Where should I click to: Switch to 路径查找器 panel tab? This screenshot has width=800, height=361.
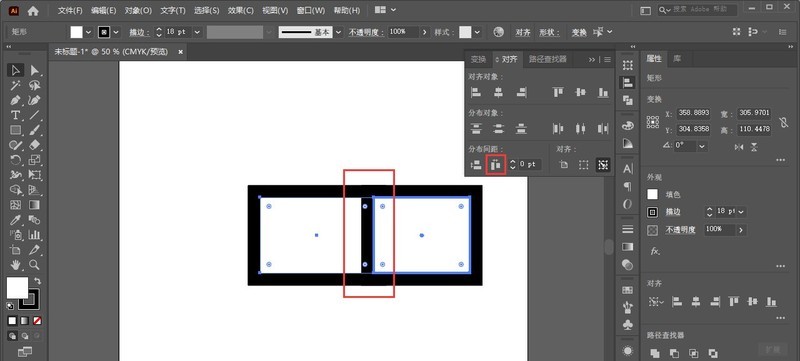pos(547,59)
